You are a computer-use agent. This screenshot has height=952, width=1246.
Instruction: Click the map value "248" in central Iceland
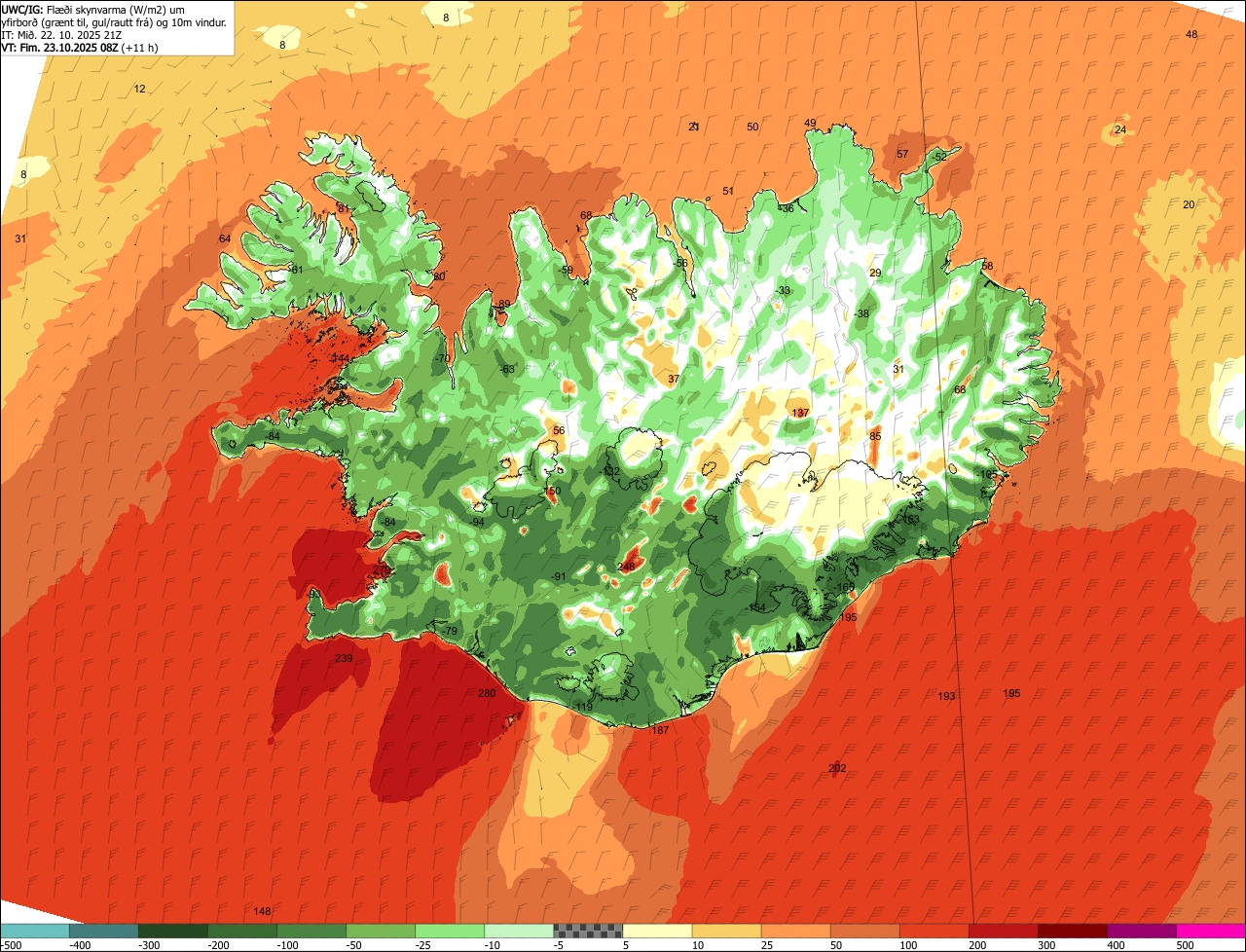point(626,567)
